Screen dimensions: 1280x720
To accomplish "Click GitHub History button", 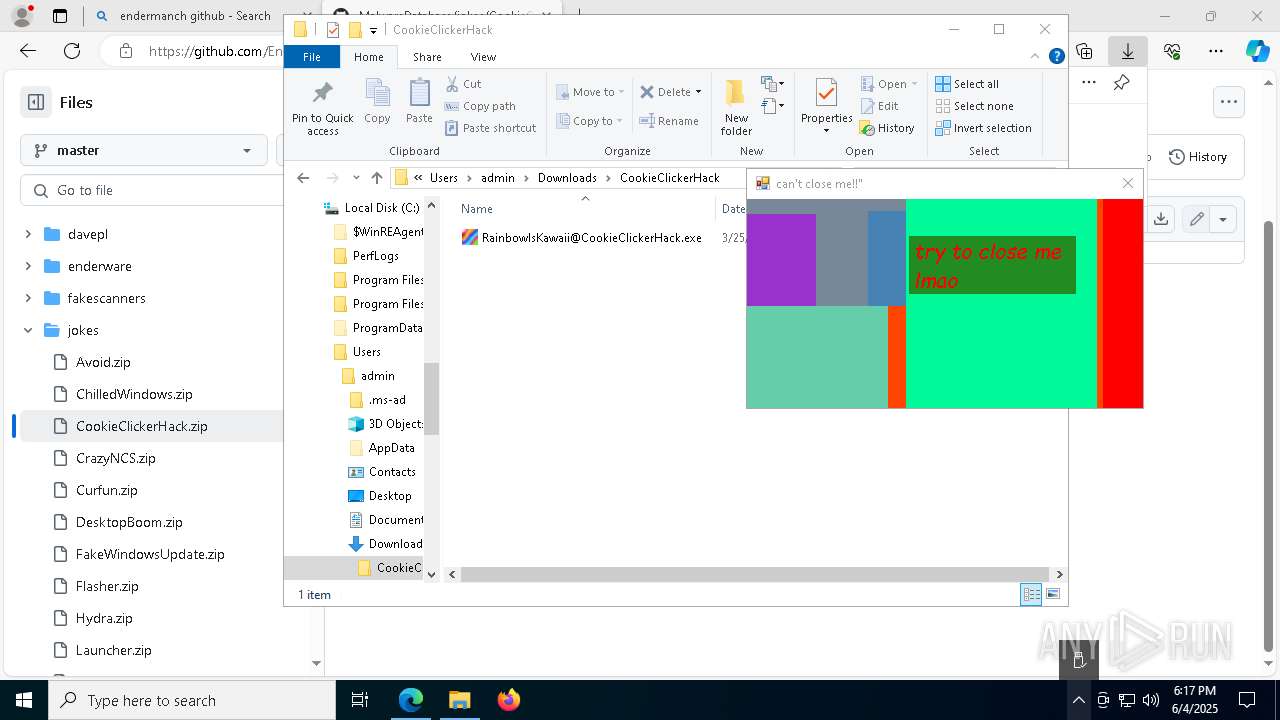I will [1198, 157].
